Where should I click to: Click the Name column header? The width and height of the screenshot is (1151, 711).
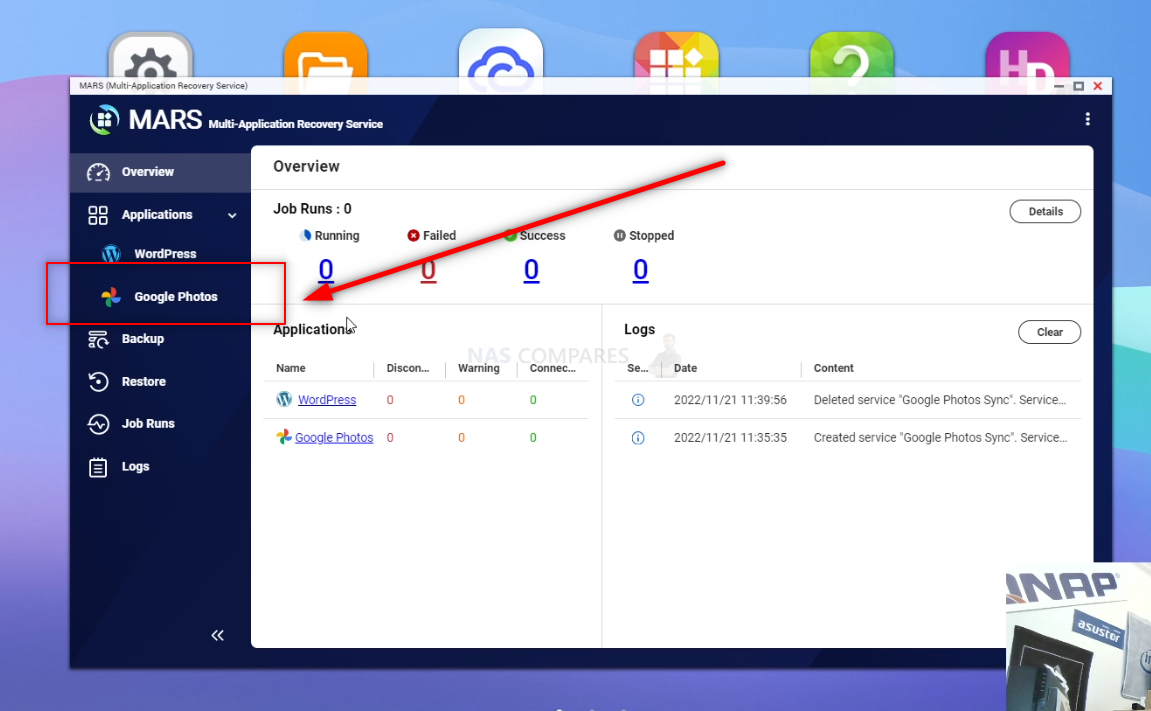click(x=291, y=368)
